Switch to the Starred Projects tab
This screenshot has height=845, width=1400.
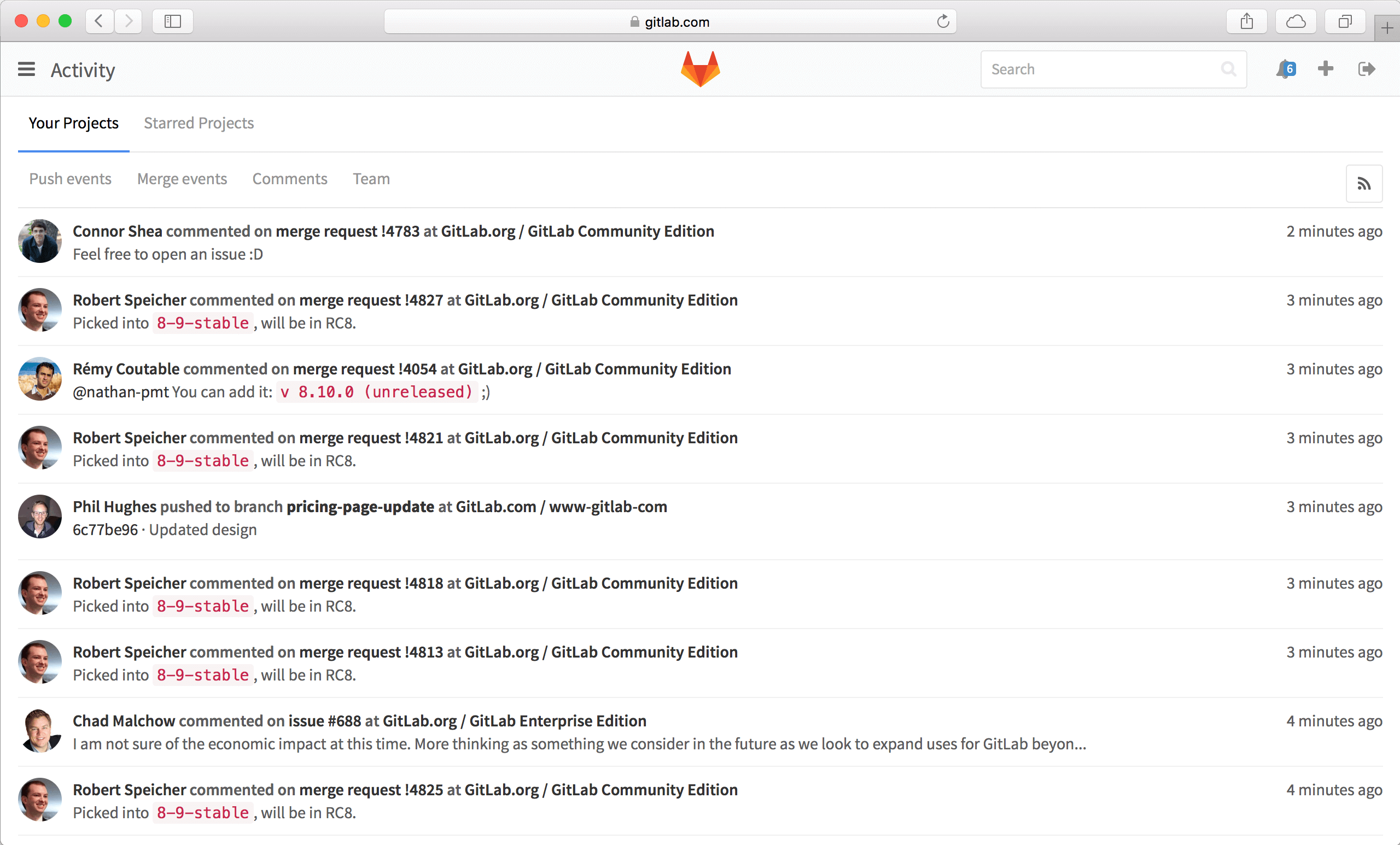click(x=199, y=123)
